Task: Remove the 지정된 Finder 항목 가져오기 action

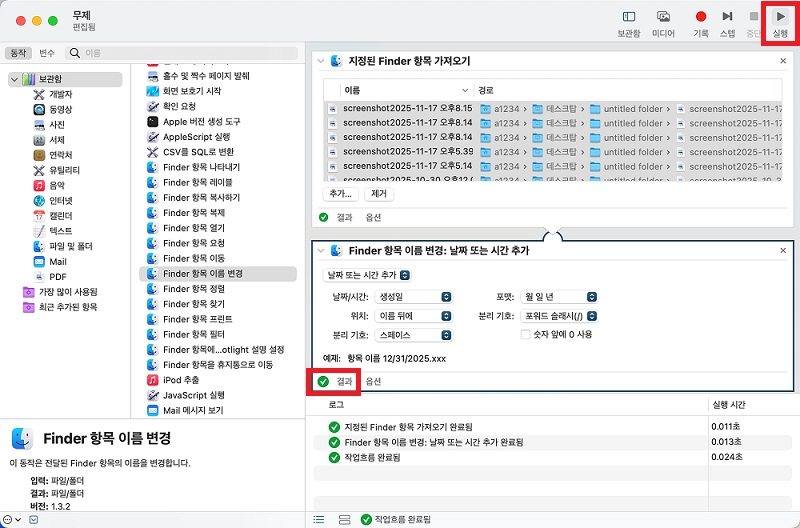Action: tap(783, 61)
